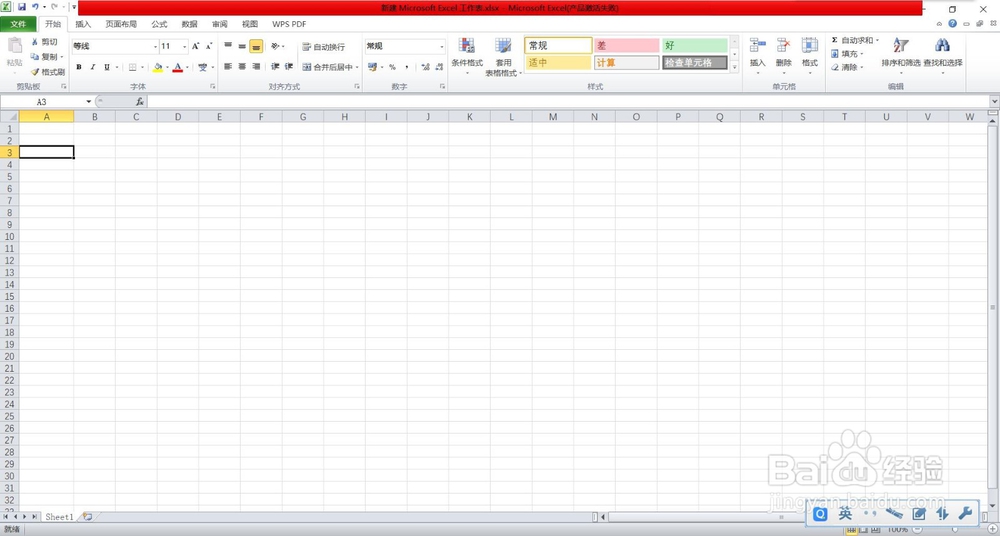Toggle align text left
Image resolution: width=1000 pixels, height=536 pixels.
point(228,66)
